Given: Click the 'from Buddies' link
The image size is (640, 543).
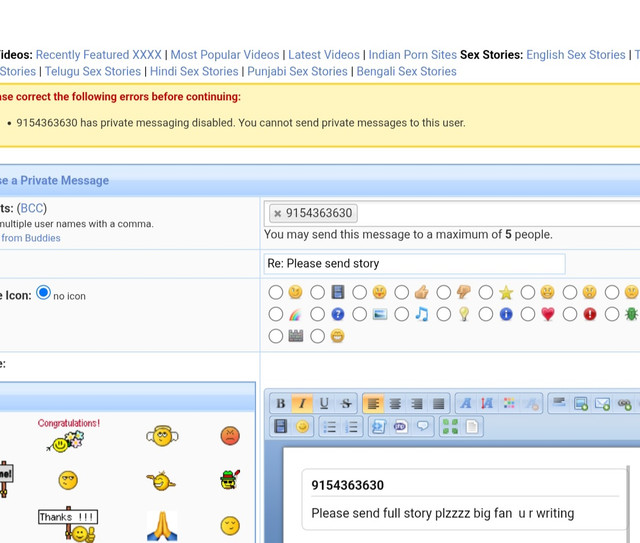Looking at the screenshot, I should [31, 238].
